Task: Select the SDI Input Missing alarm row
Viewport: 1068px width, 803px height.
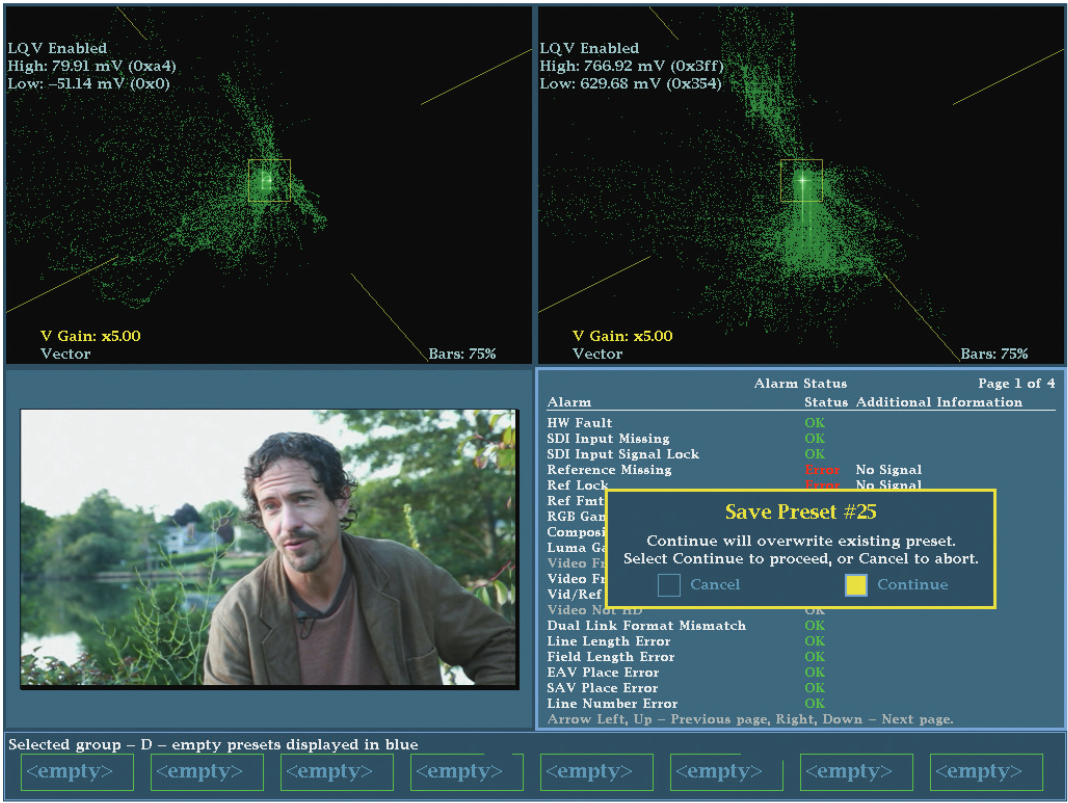Action: (x=800, y=439)
